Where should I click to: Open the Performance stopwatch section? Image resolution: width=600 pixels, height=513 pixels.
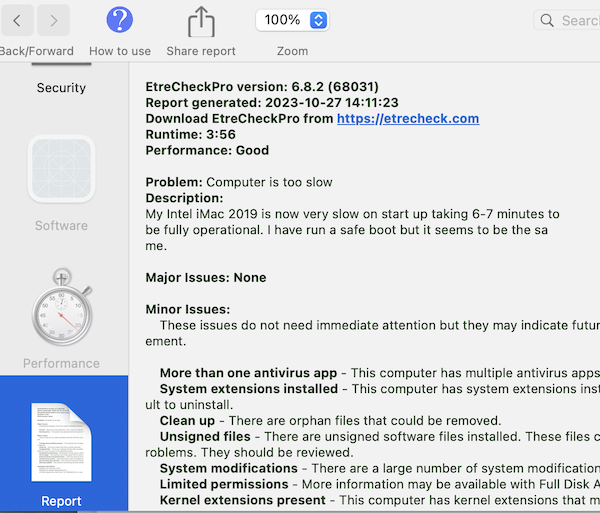(62, 306)
